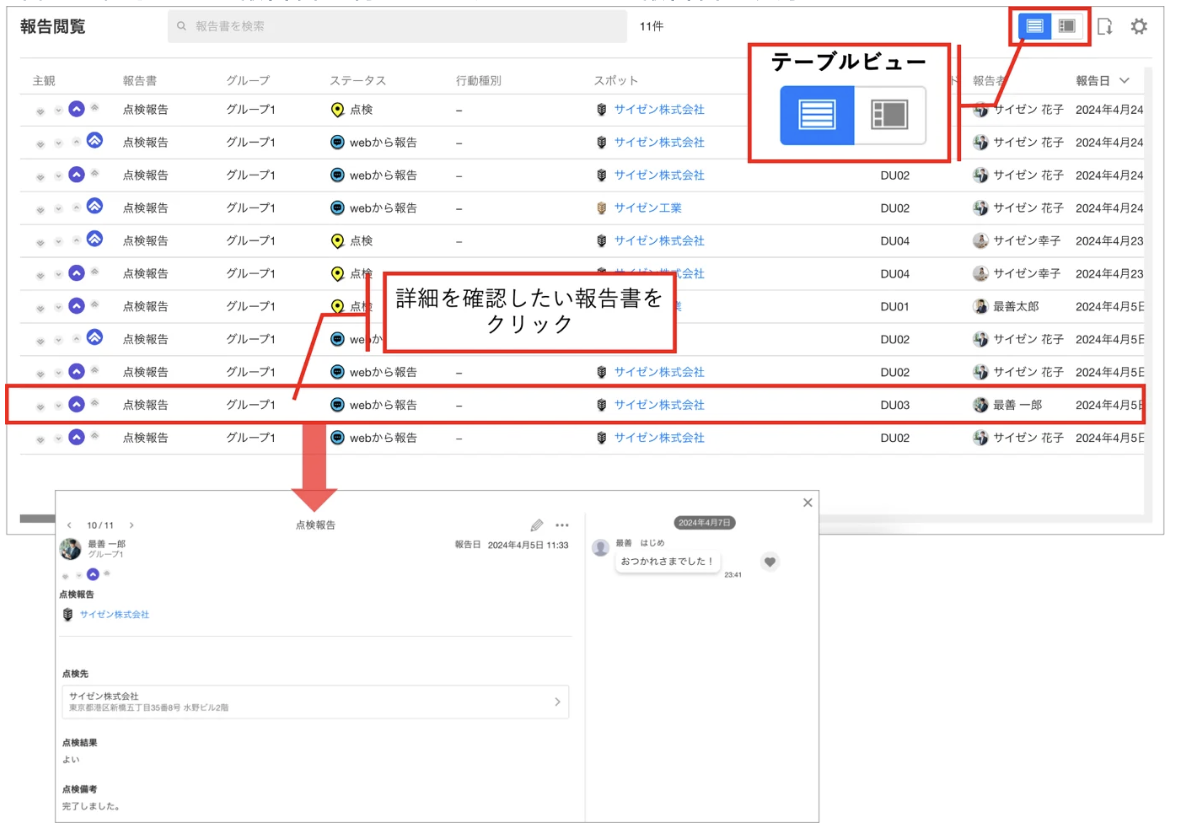Click web report status icon in DU03 row
This screenshot has width=1184, height=836.
338,405
